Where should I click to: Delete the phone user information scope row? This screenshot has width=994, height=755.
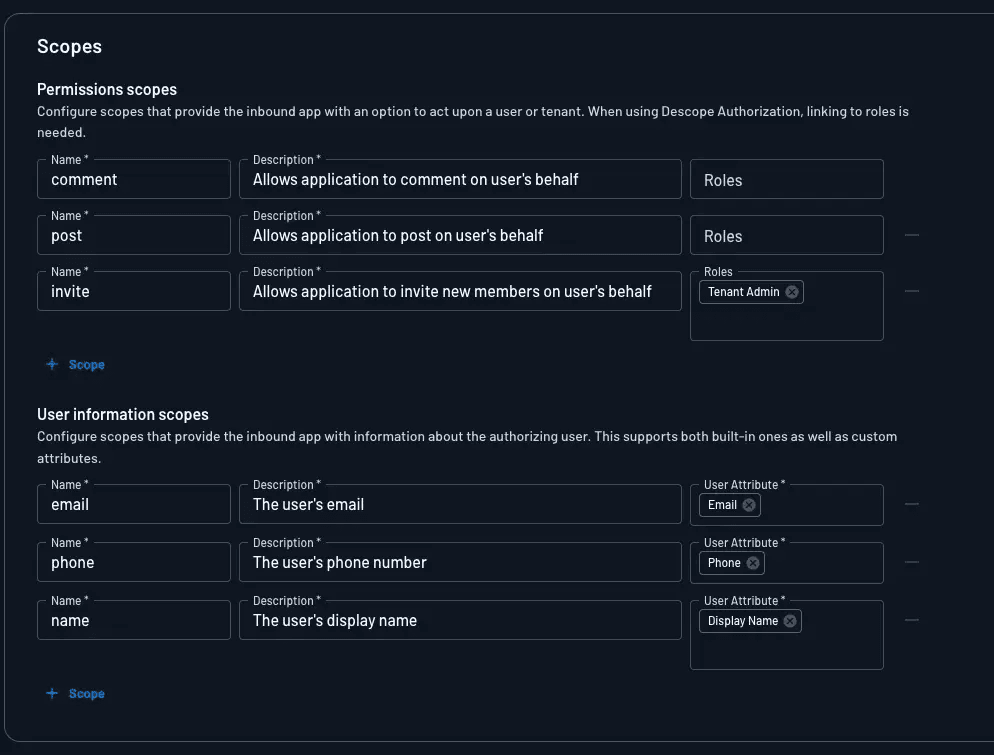point(911,562)
